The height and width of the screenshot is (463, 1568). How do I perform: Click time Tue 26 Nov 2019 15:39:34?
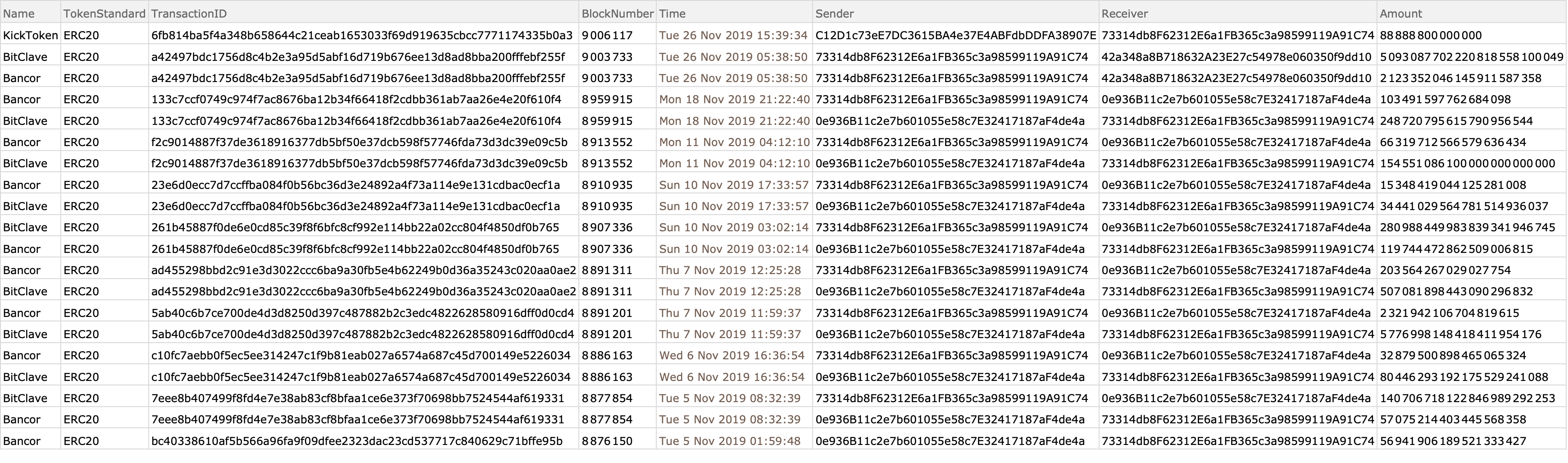[733, 35]
